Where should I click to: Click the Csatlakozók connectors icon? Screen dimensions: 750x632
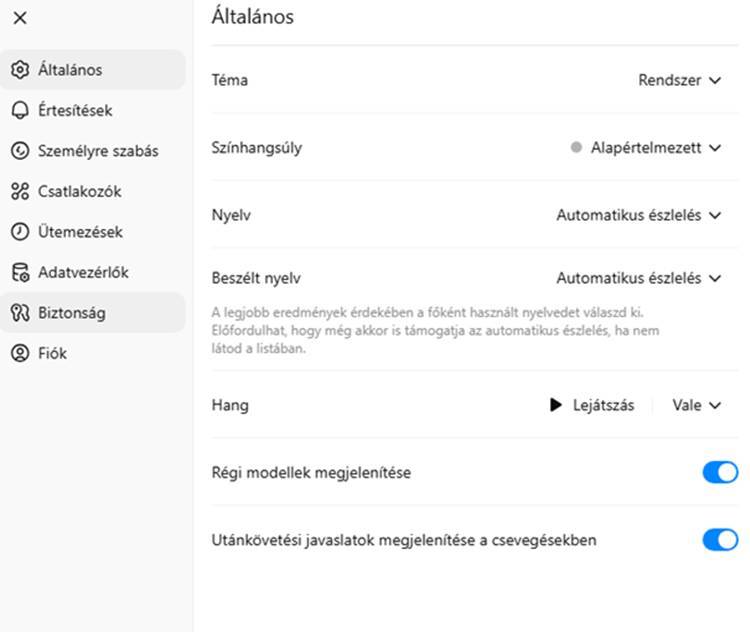tap(20, 191)
